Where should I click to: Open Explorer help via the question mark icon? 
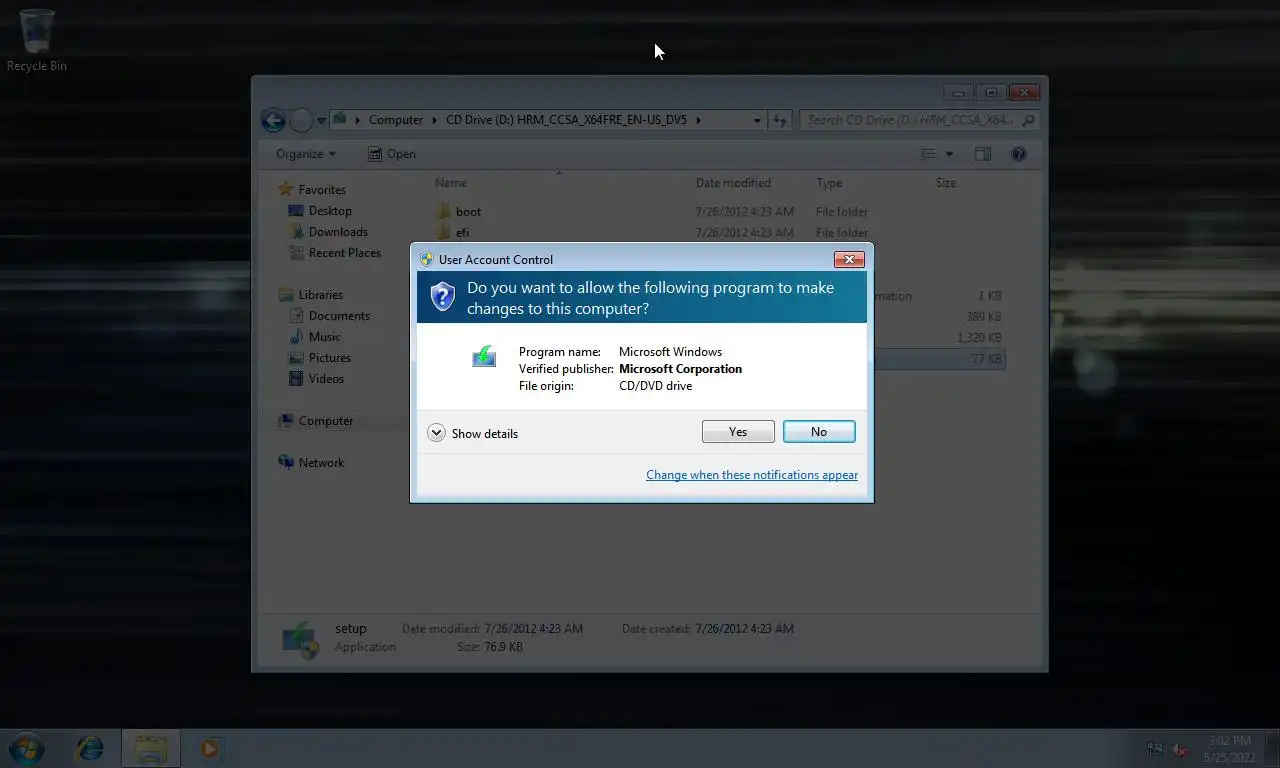1019,154
